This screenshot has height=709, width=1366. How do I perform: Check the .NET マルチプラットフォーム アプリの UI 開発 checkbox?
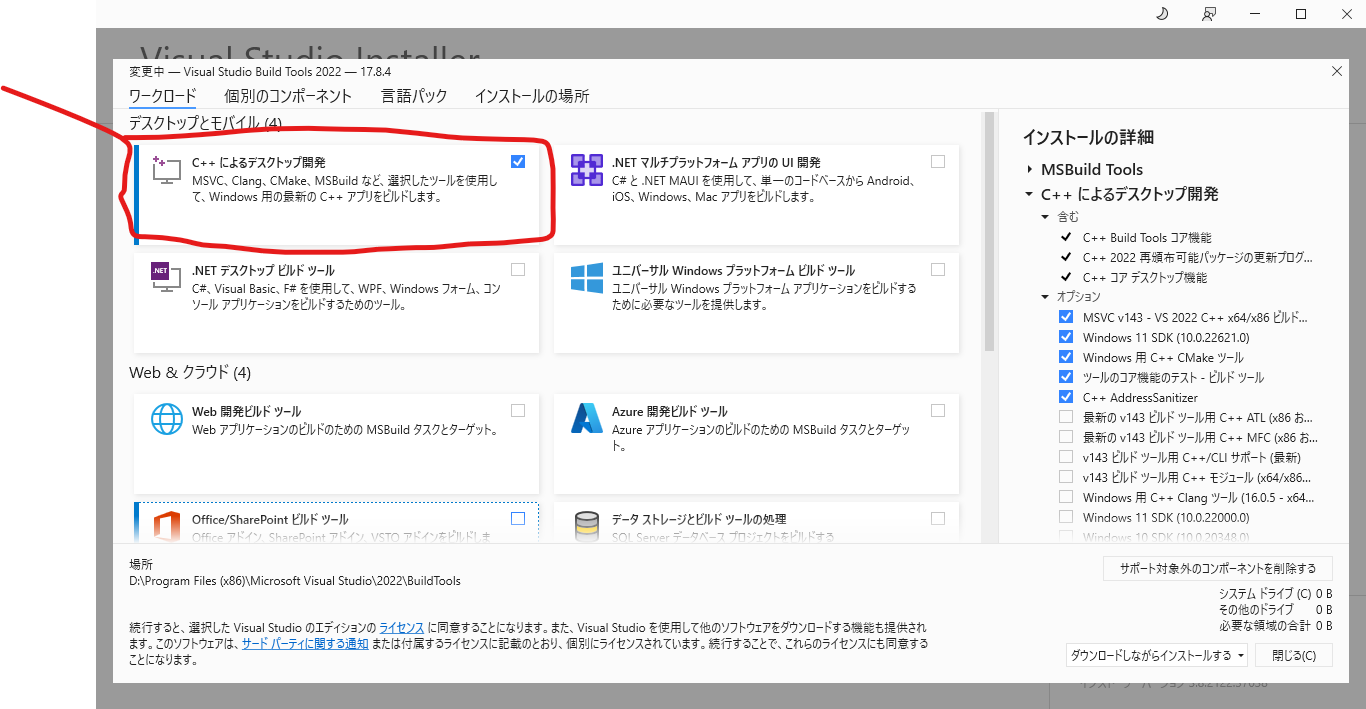point(937,161)
